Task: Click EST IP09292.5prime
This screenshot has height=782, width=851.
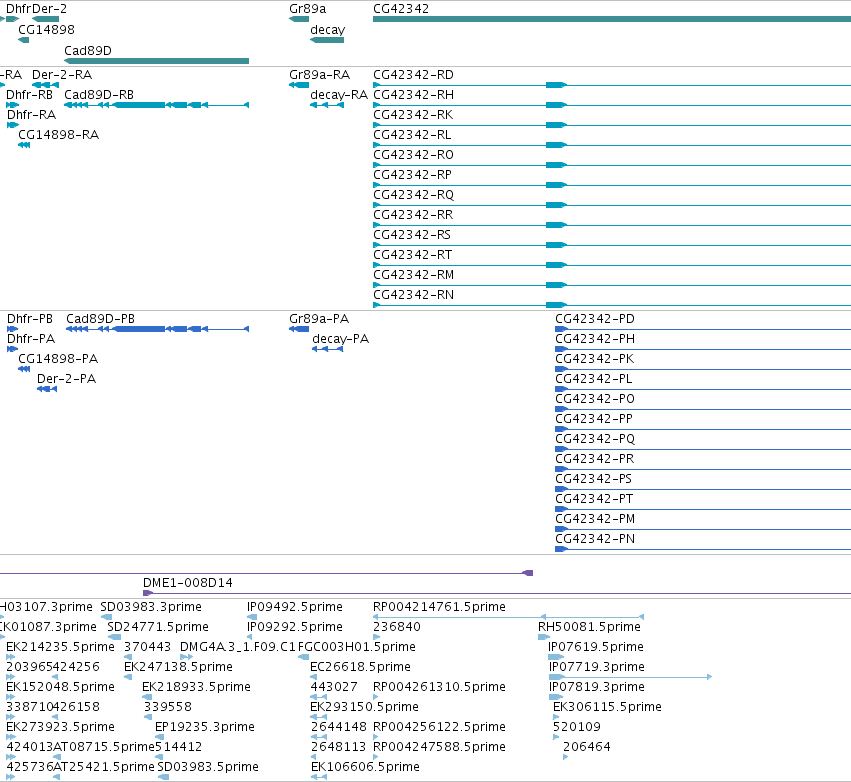Action: (295, 627)
